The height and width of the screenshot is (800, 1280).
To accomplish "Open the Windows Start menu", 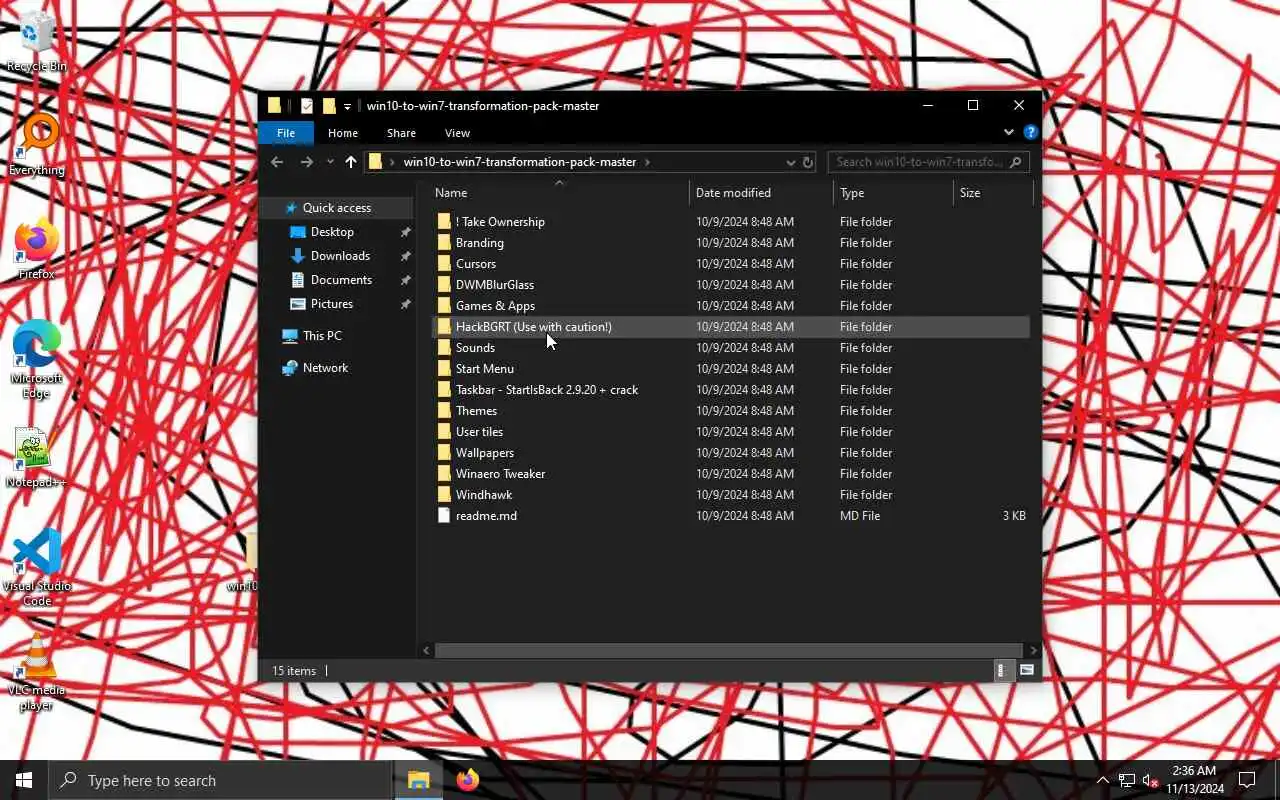I will click(x=24, y=780).
